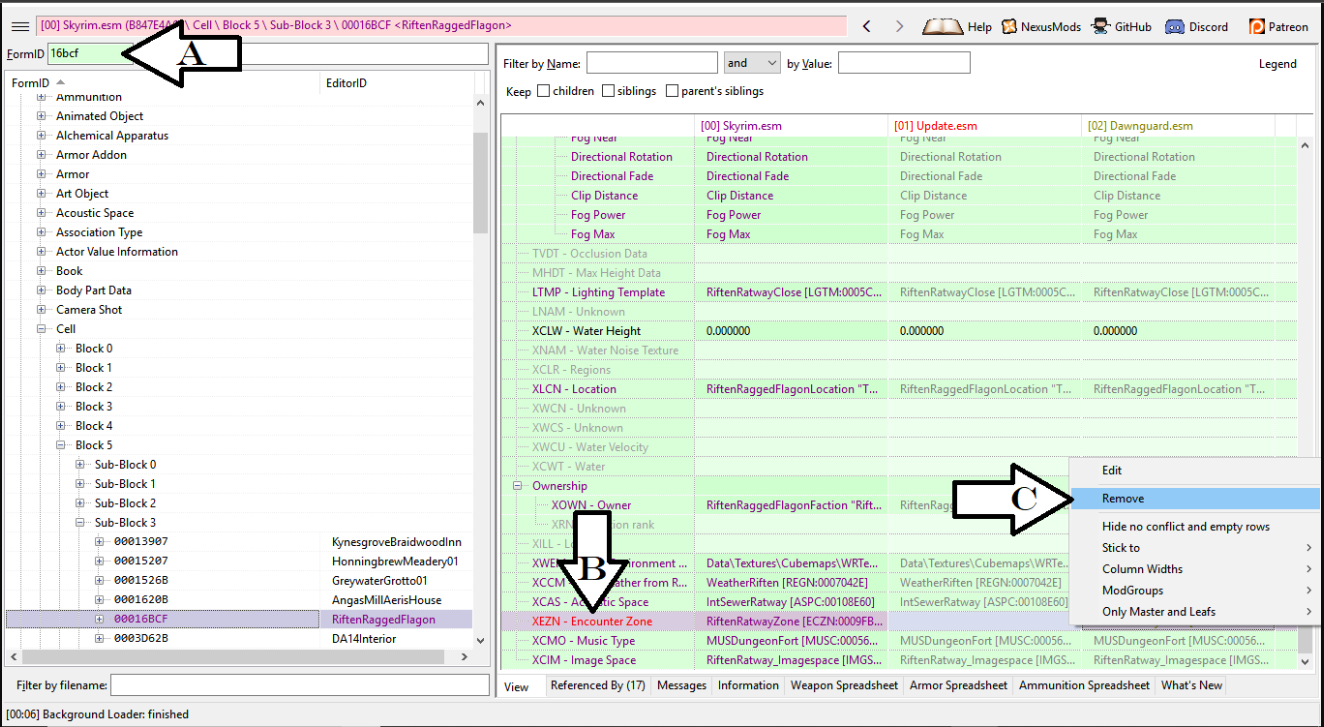Screen dimensions: 1324x727
Task: Open Discord link icon
Action: [1175, 27]
